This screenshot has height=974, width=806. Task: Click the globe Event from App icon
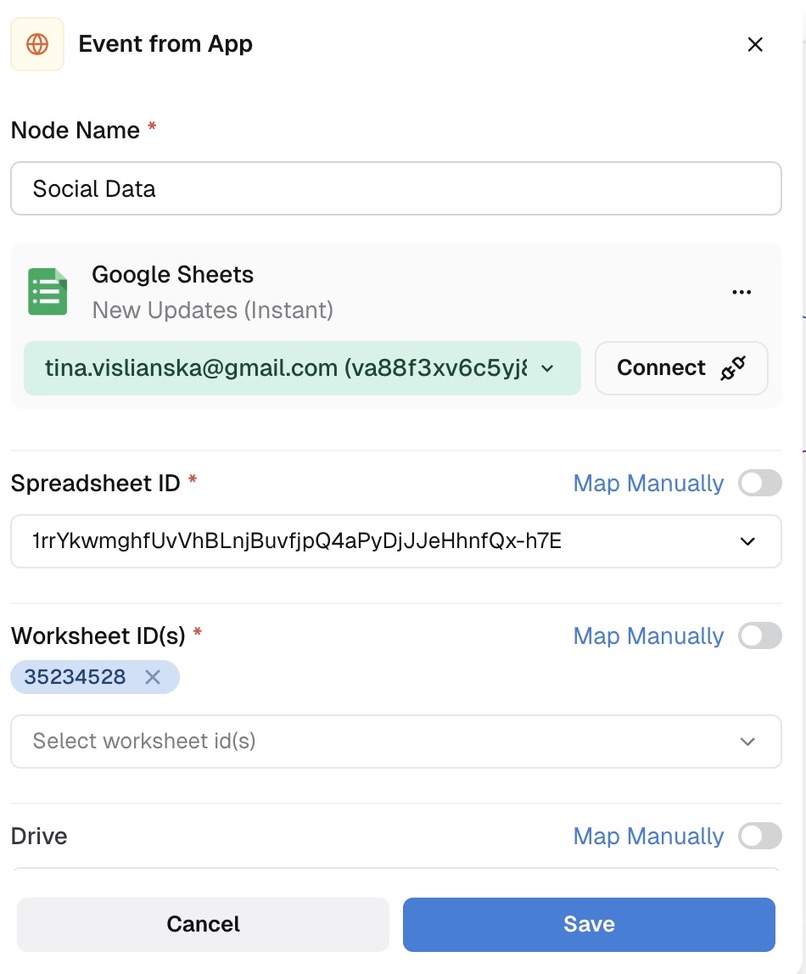tap(37, 44)
